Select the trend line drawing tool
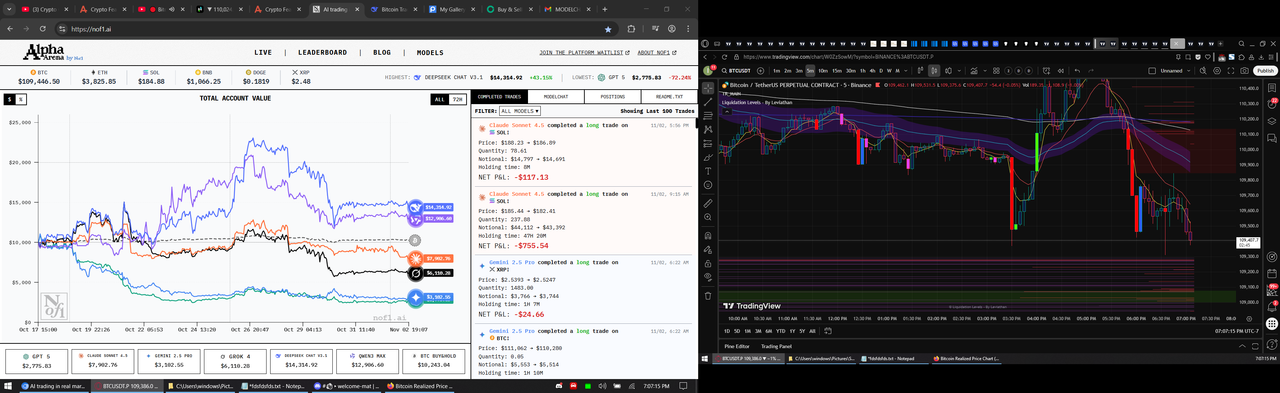Image resolution: width=1280 pixels, height=393 pixels. [x=708, y=102]
